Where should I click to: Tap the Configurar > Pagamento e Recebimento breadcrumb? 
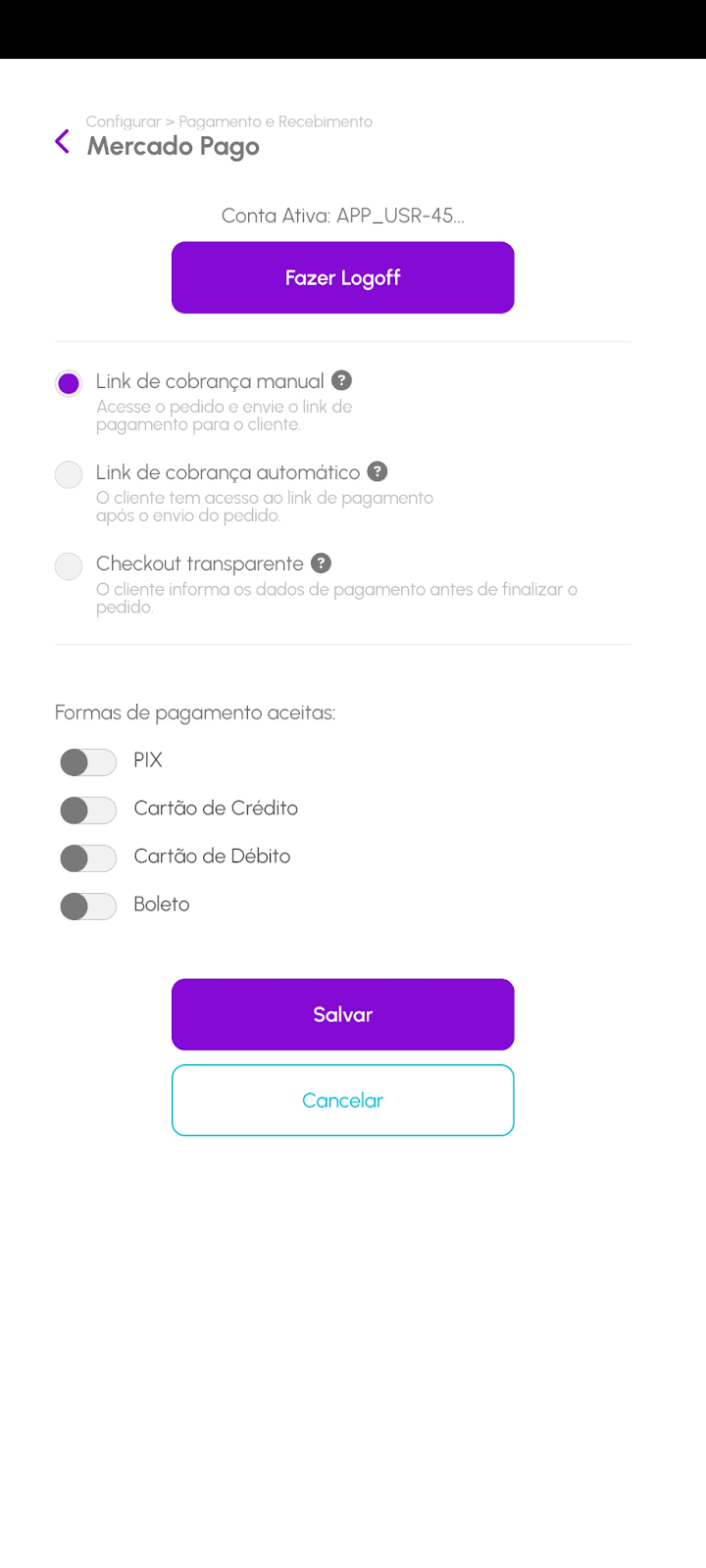(x=229, y=122)
